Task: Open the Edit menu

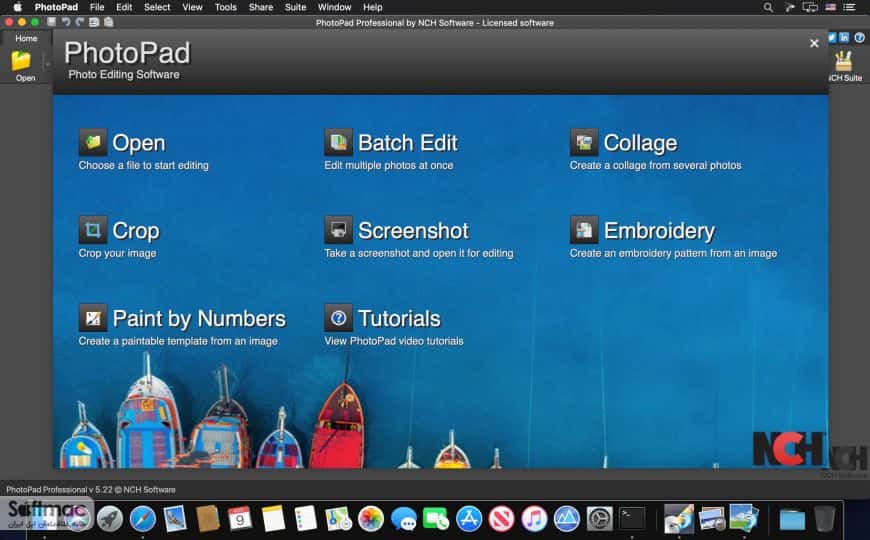Action: [x=124, y=7]
